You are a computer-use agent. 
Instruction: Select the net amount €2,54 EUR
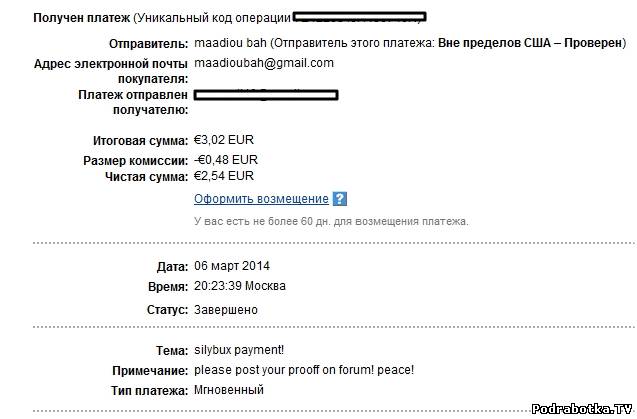(x=226, y=176)
